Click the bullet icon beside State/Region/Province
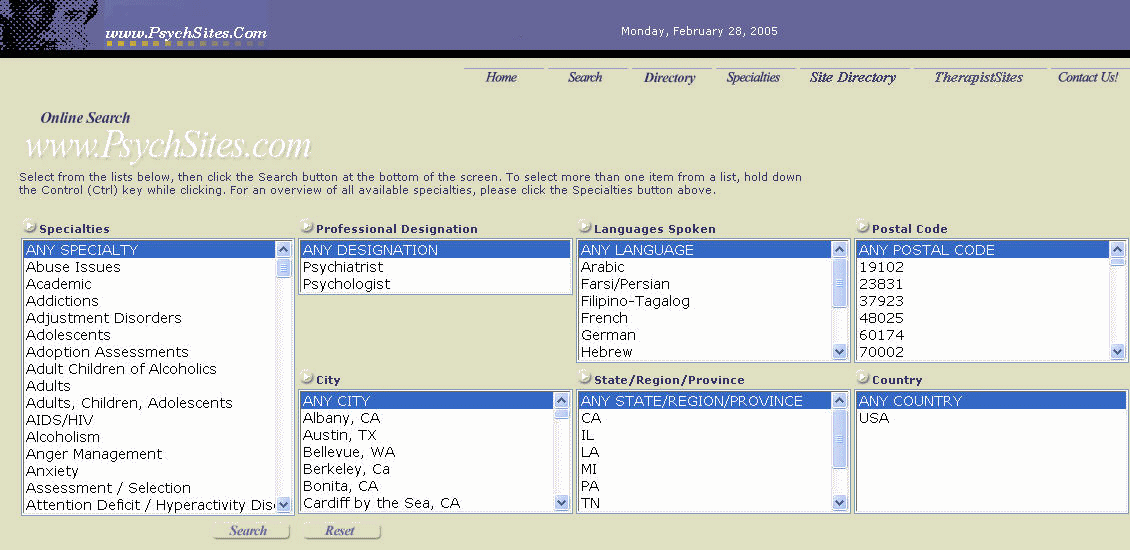This screenshot has height=550, width=1130. (x=584, y=377)
